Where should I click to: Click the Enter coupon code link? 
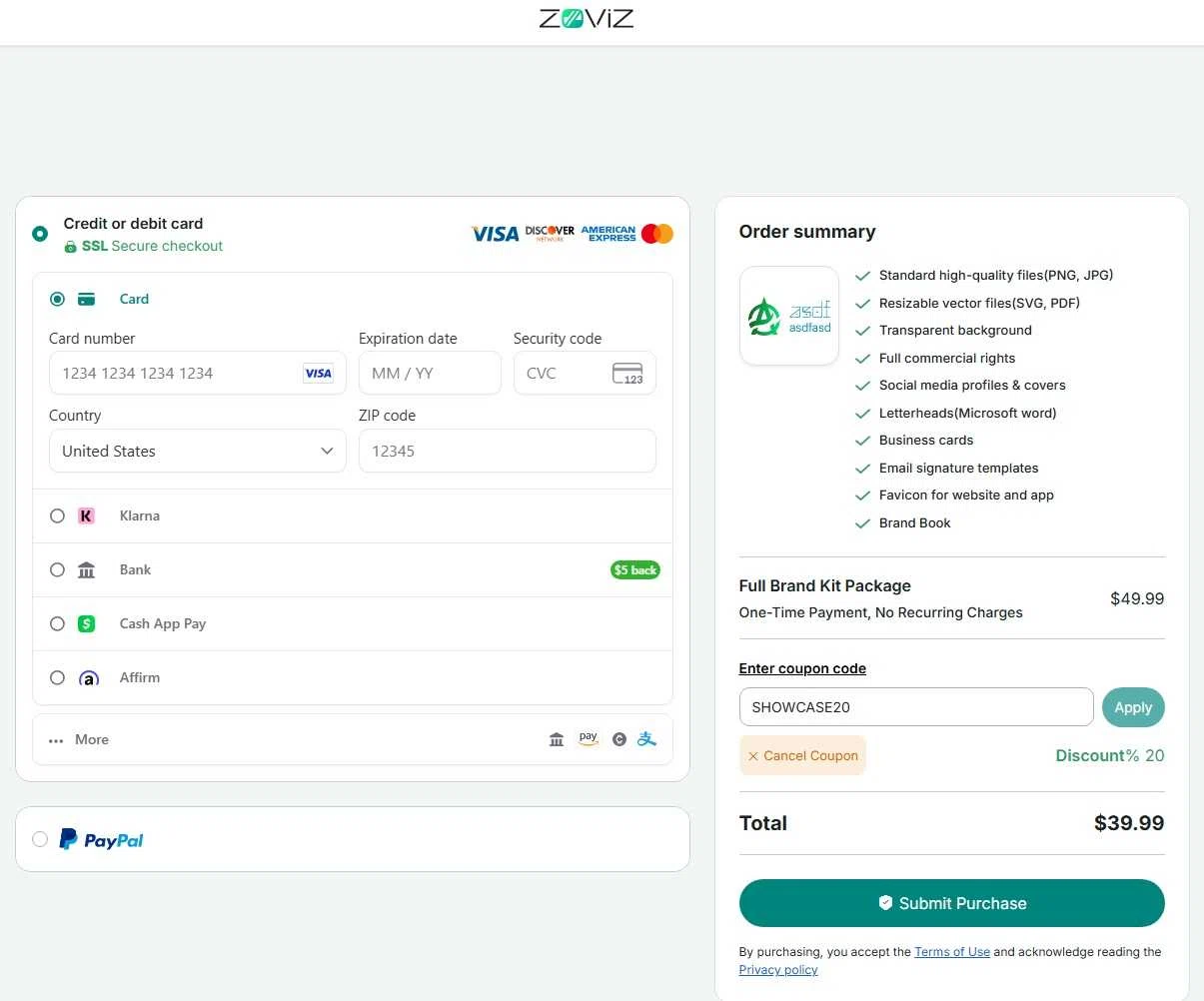click(802, 669)
